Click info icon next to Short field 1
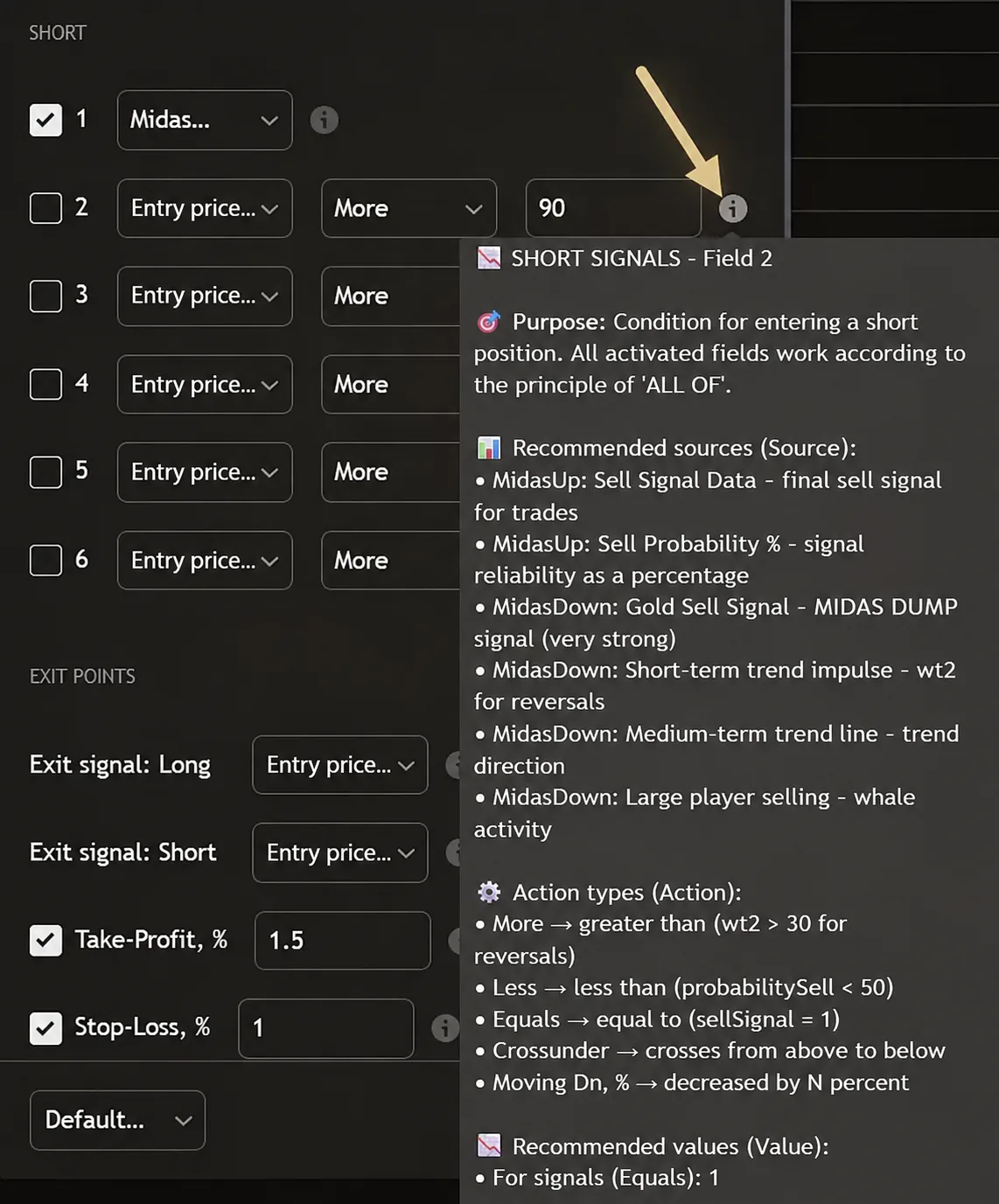Screen dimensions: 999x1204 coord(324,120)
